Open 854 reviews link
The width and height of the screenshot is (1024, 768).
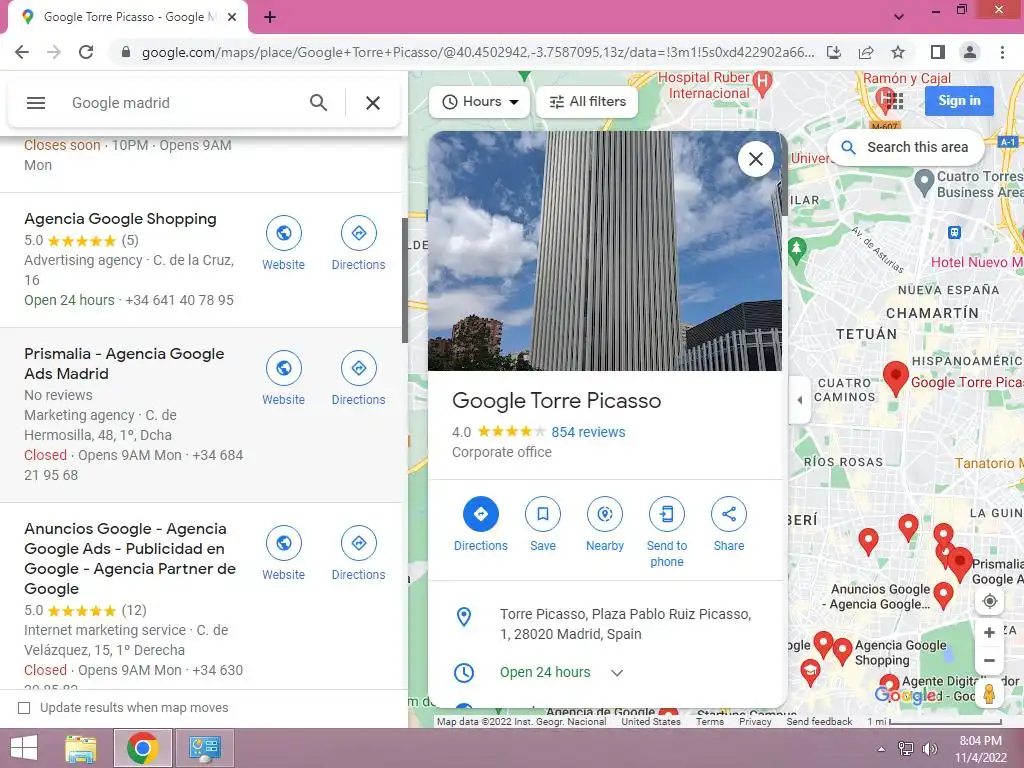point(588,432)
